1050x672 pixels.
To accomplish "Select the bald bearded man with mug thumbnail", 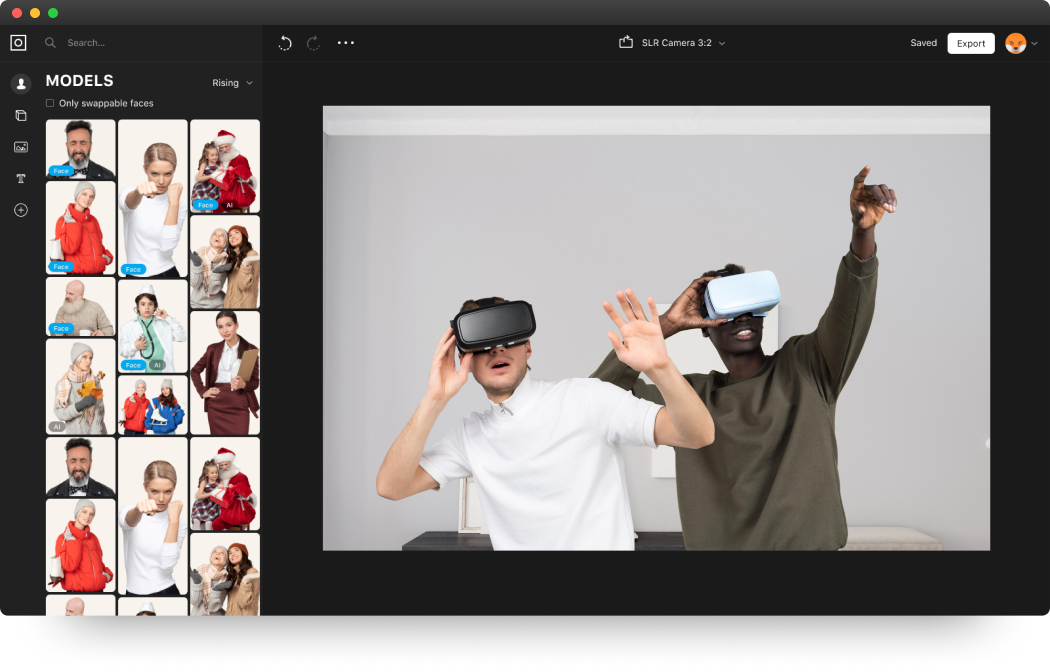I will tap(80, 307).
